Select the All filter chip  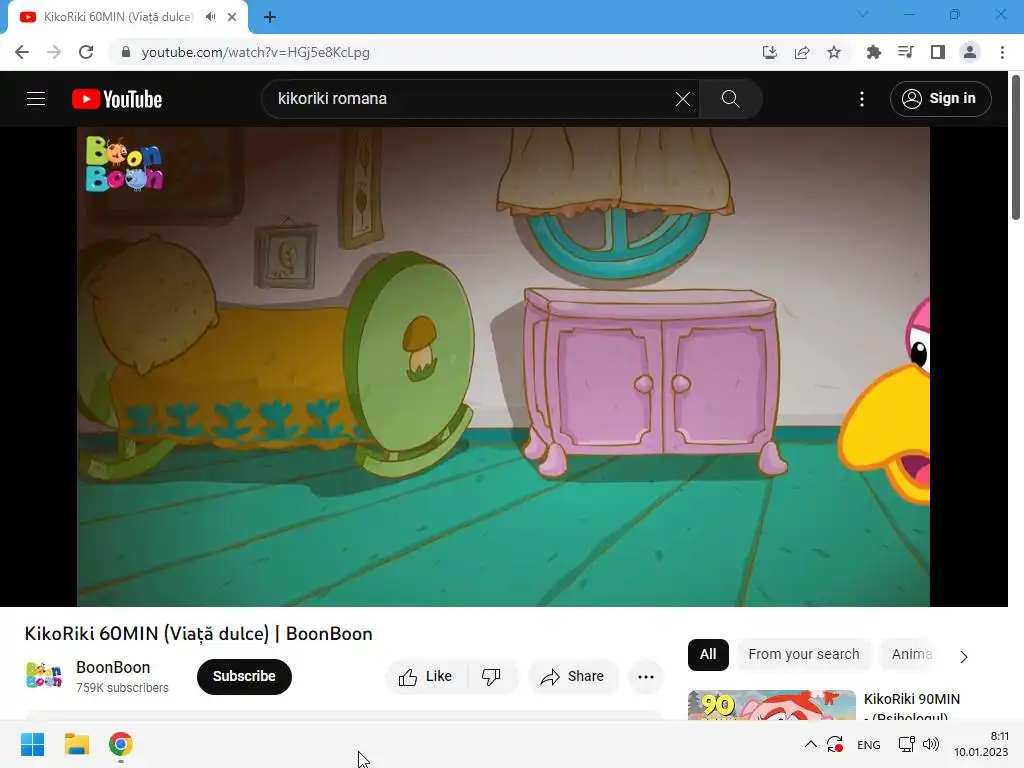click(708, 654)
